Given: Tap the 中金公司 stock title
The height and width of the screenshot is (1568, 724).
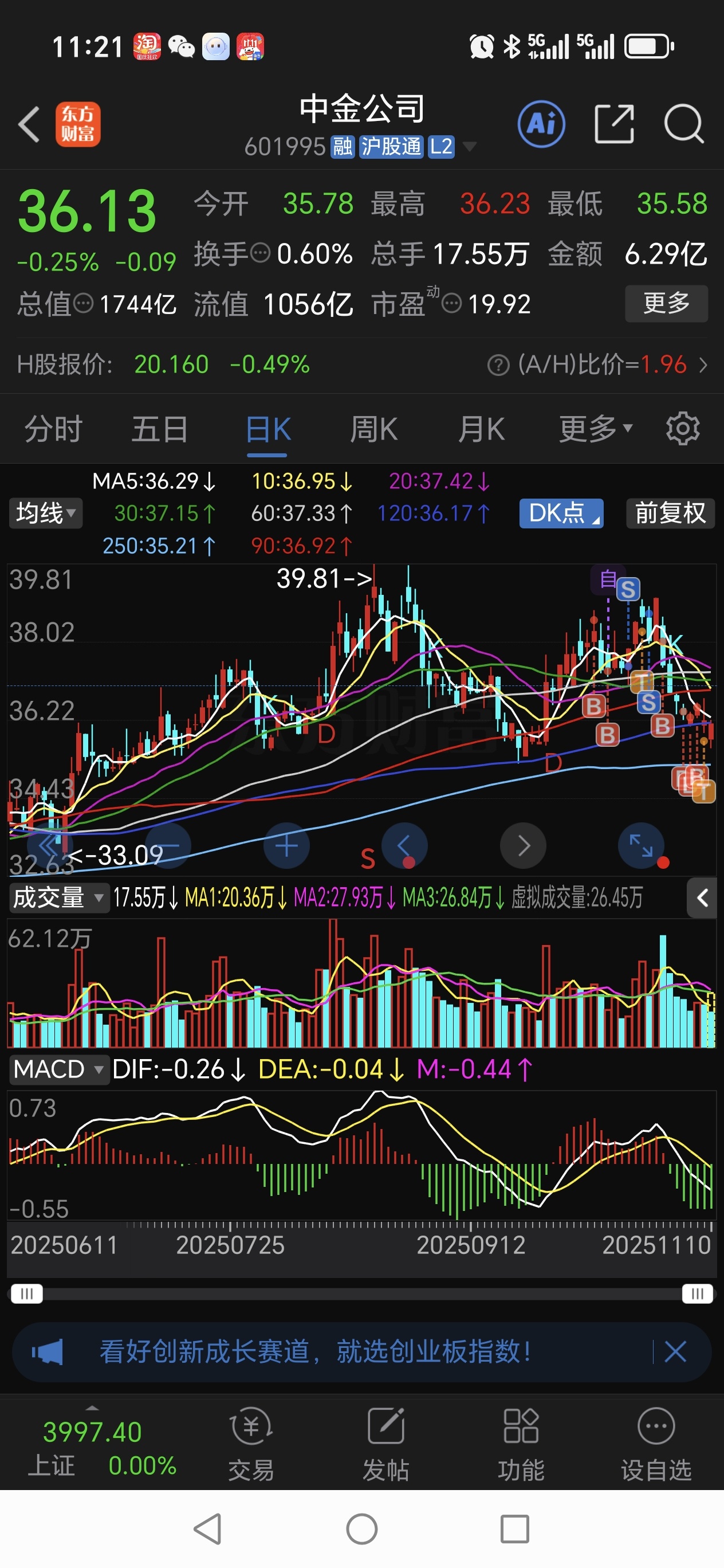Looking at the screenshot, I should click(x=362, y=109).
